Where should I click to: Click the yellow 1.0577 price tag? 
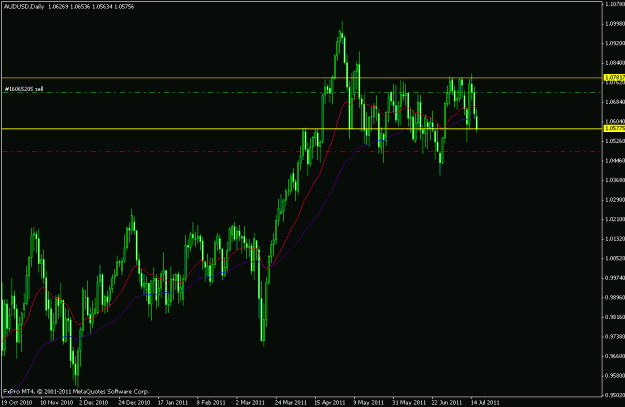(614, 128)
